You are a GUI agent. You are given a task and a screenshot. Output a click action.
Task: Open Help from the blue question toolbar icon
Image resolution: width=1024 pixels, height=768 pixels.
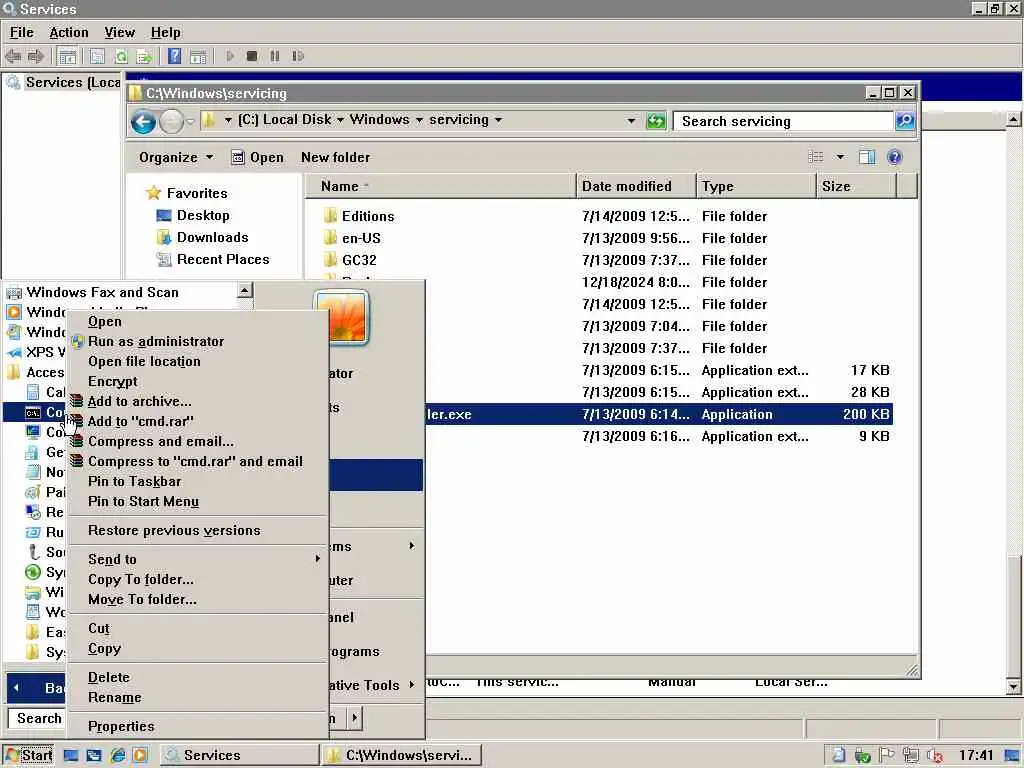174,56
